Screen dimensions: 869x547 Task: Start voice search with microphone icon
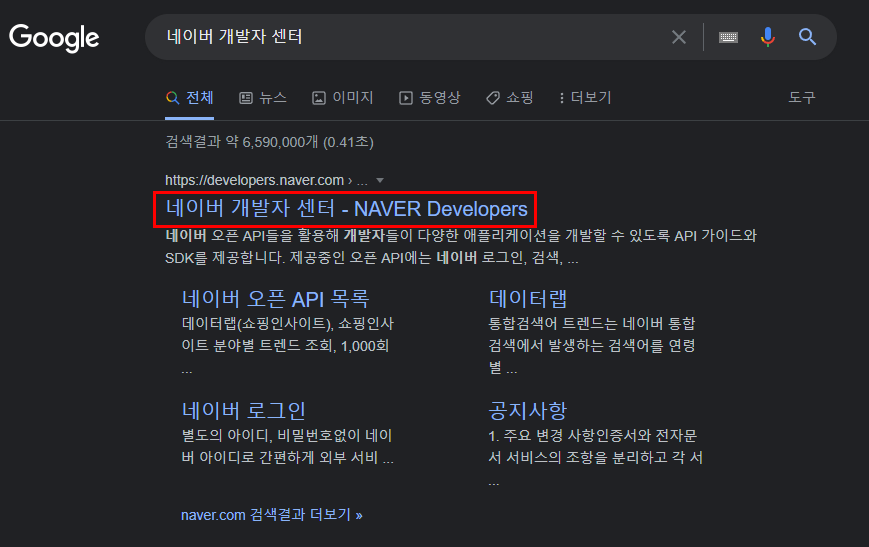pyautogui.click(x=768, y=37)
